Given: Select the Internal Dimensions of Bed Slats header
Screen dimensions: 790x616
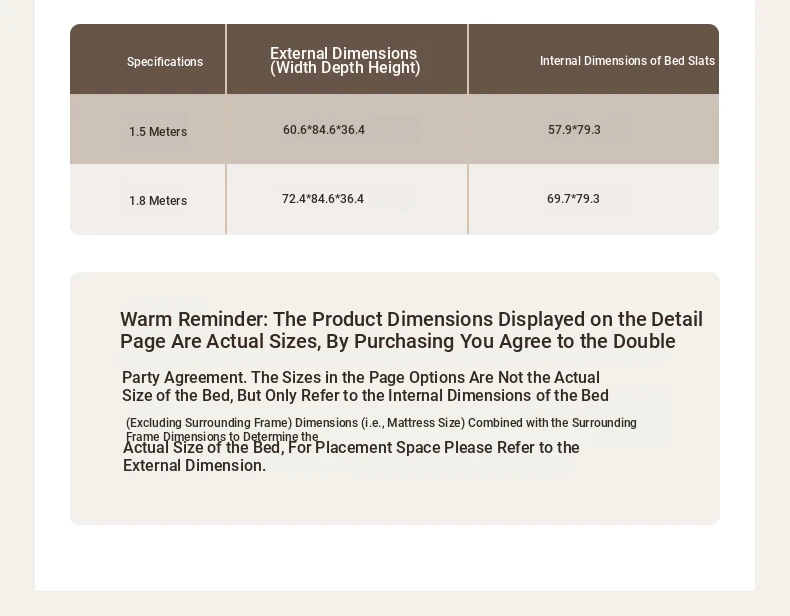Looking at the screenshot, I should (x=627, y=61).
